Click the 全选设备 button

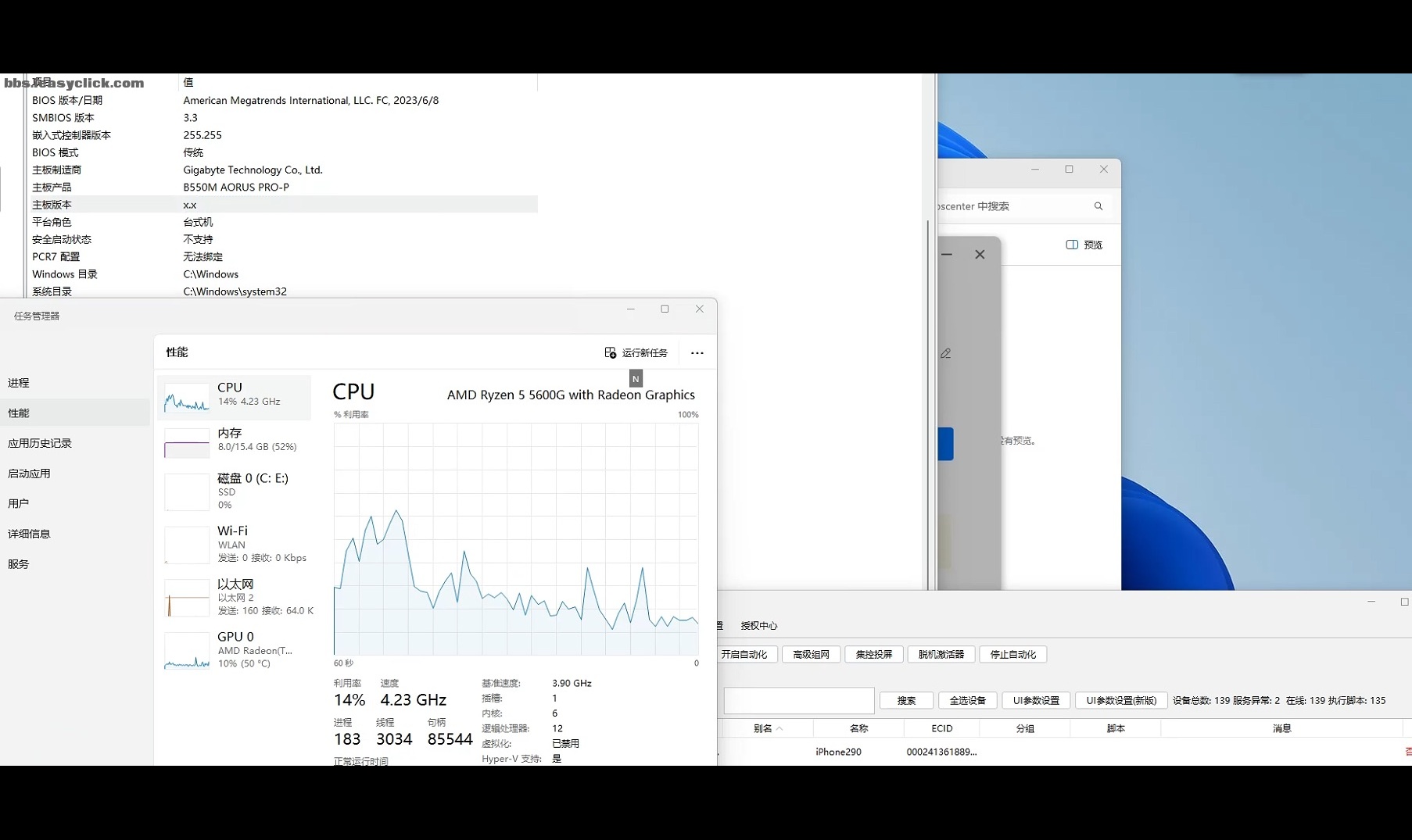968,701
